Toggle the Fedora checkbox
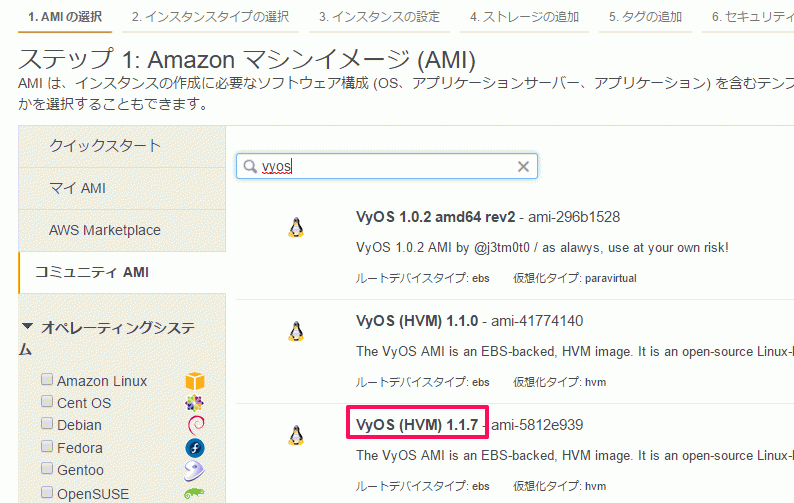This screenshot has height=503, width=794. click(x=47, y=446)
